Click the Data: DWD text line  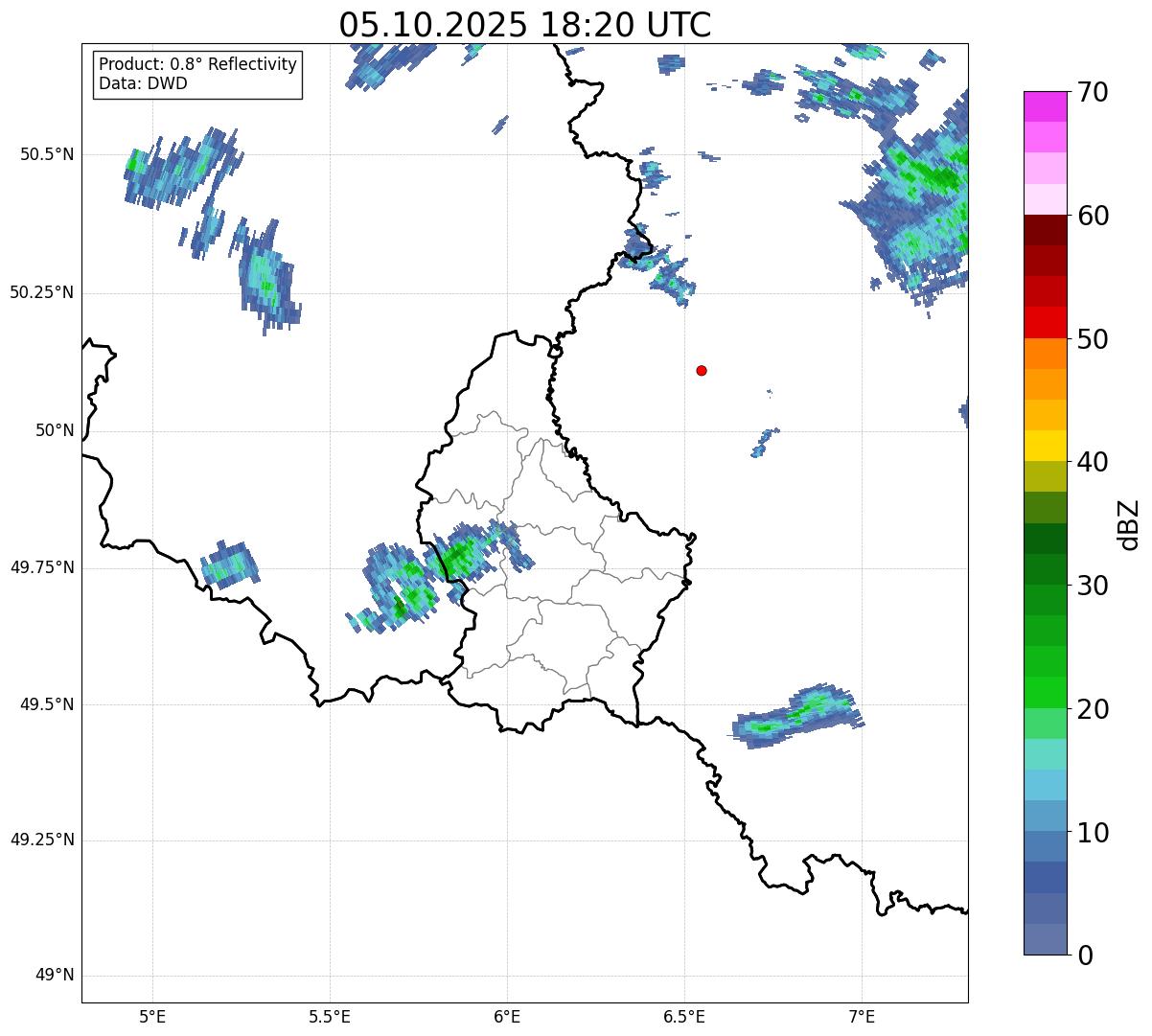(x=143, y=83)
